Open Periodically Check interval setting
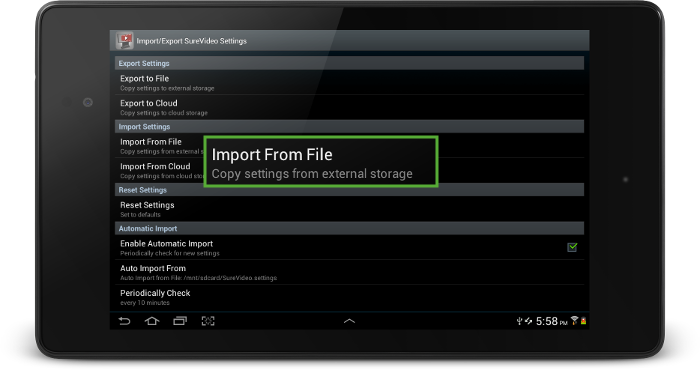This screenshot has width=700, height=370. [349, 297]
